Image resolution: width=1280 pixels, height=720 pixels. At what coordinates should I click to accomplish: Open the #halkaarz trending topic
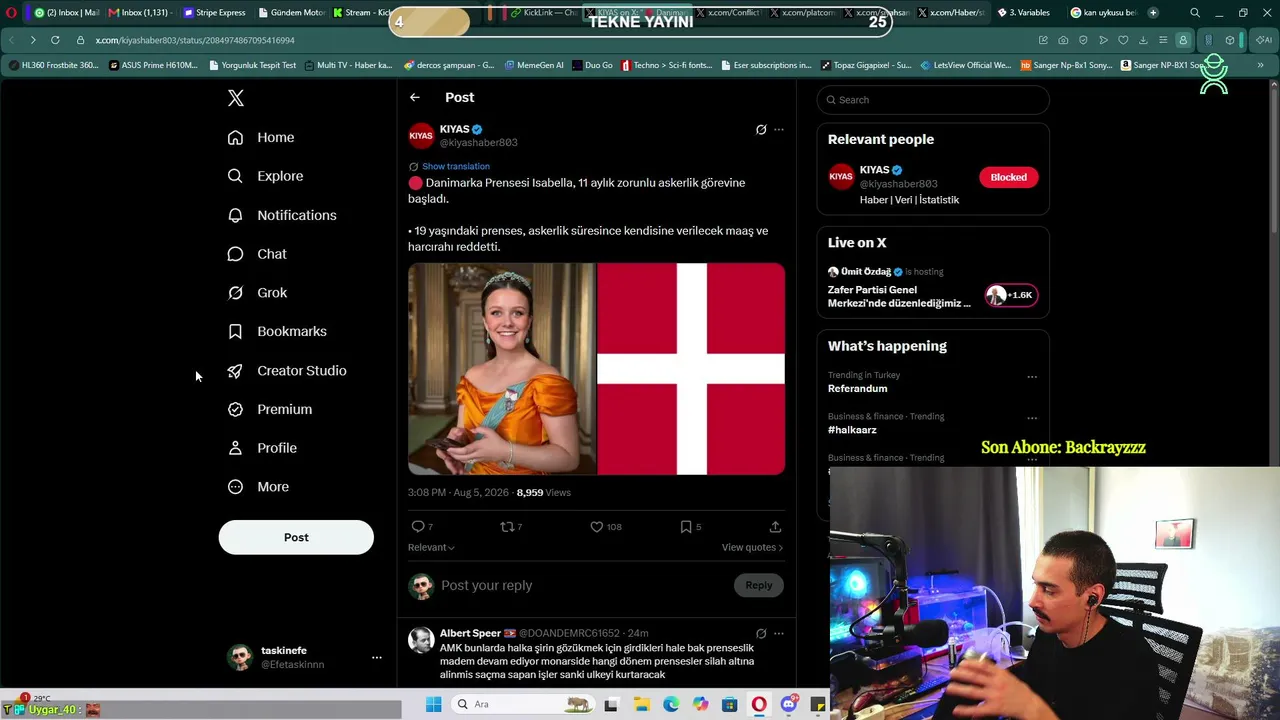point(852,430)
